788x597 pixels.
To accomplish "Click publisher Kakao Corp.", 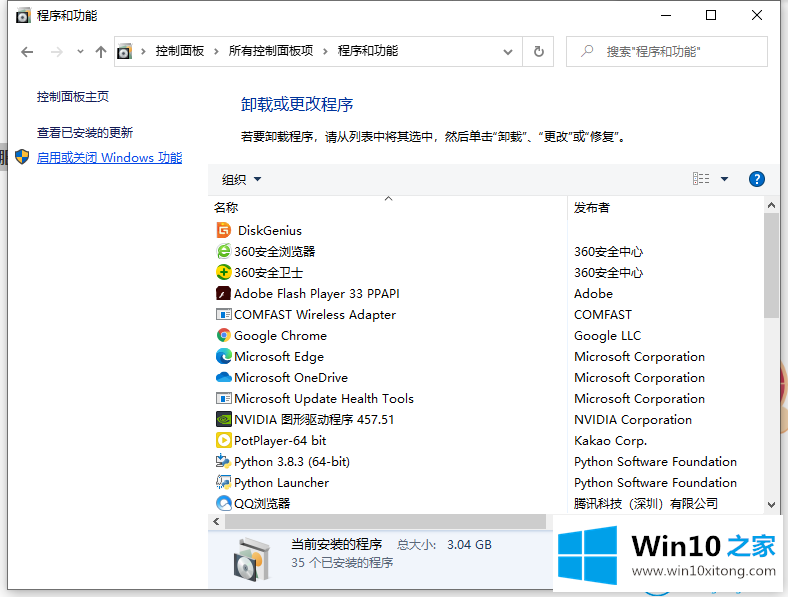I will click(x=611, y=441).
